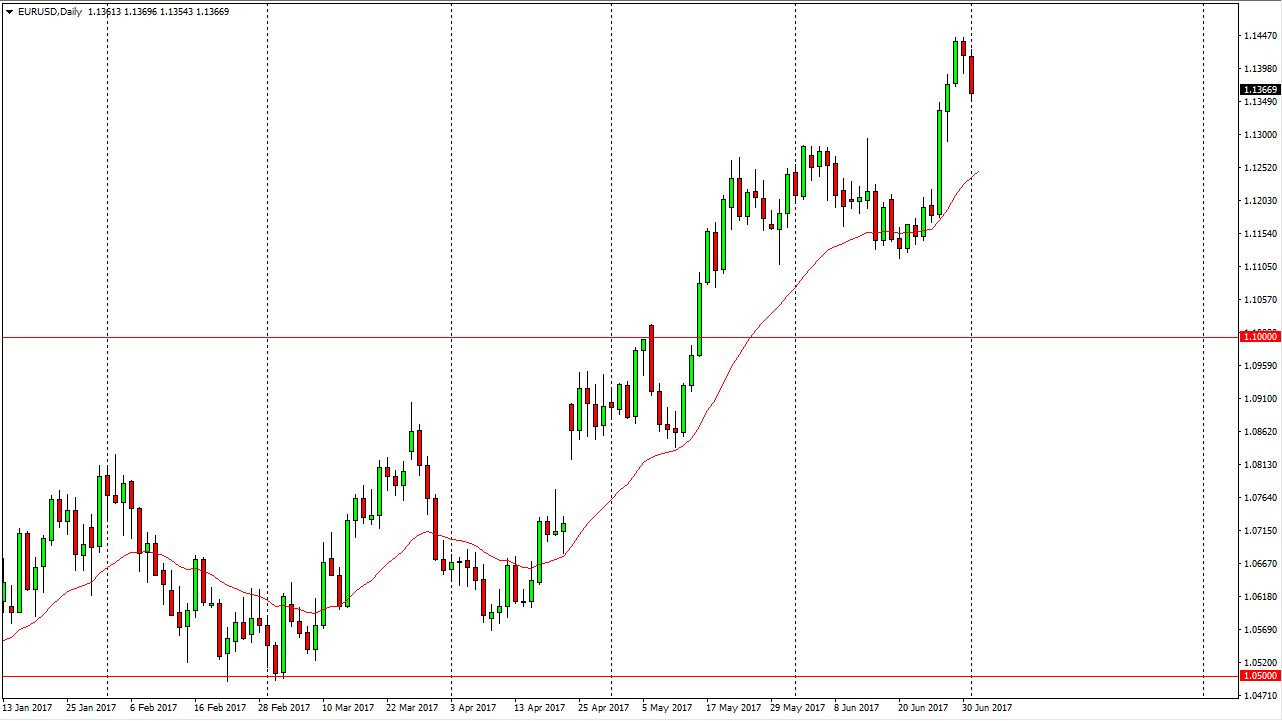This screenshot has width=1282, height=721.
Task: Click the 1.08620 price axis label
Action: pos(1260,432)
